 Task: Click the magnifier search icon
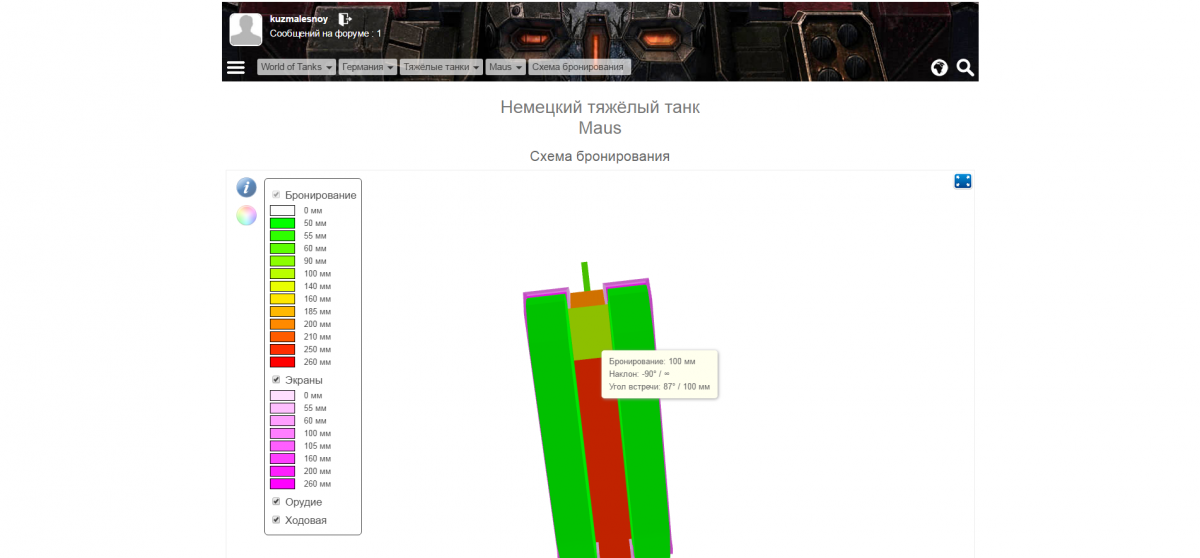[965, 67]
